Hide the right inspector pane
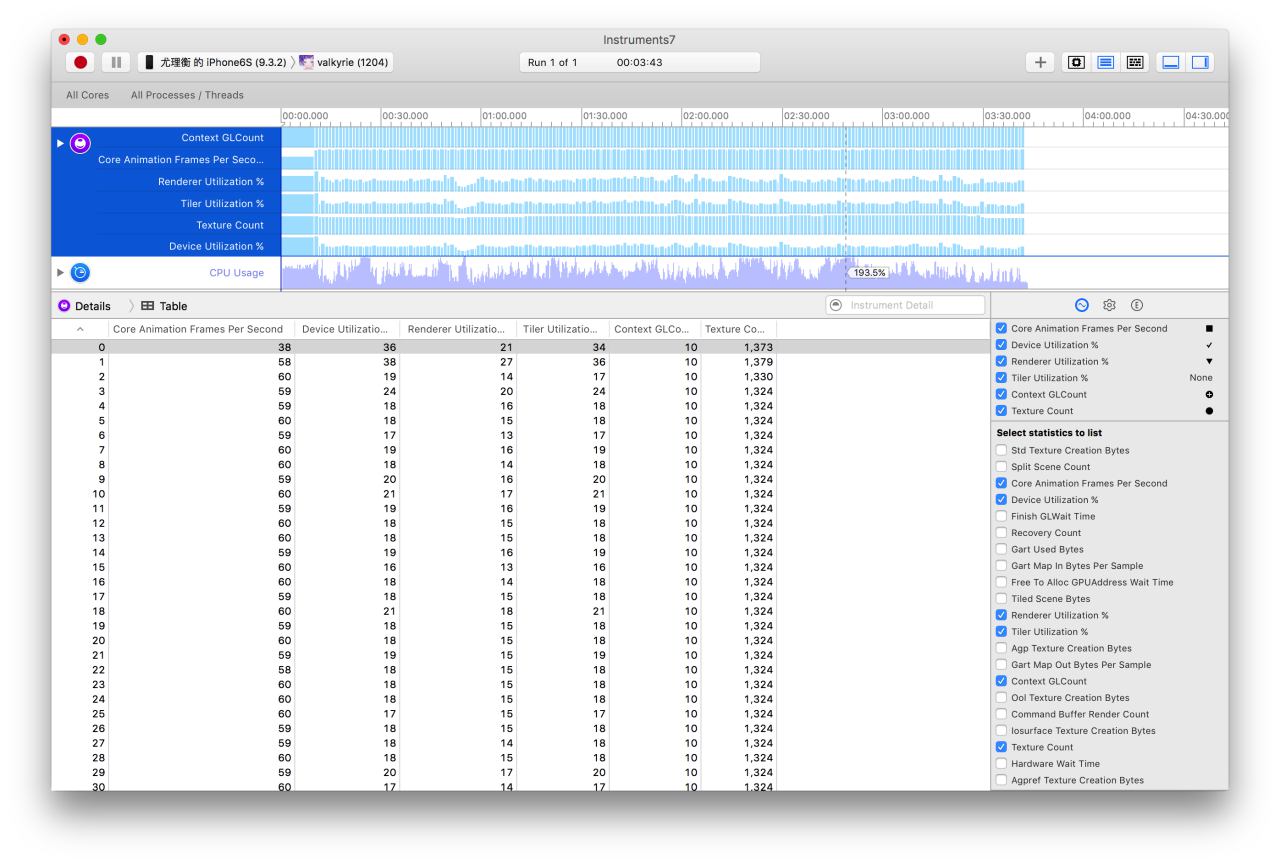Screen dimensions: 1280x864 (1199, 62)
